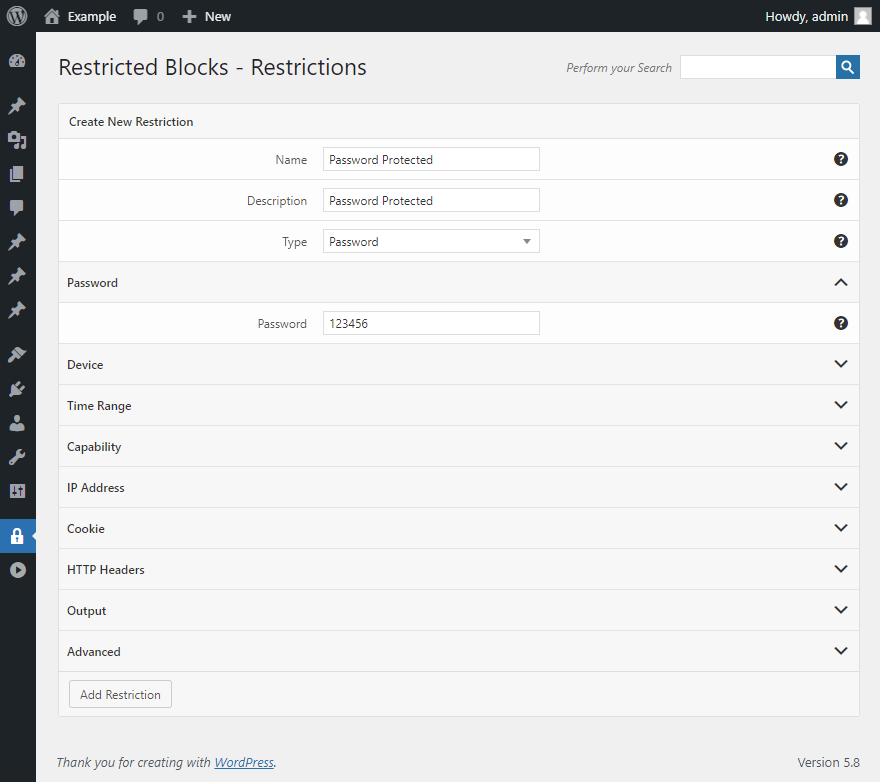Expand the IP Address section
This screenshot has height=782, width=880.
[x=459, y=487]
